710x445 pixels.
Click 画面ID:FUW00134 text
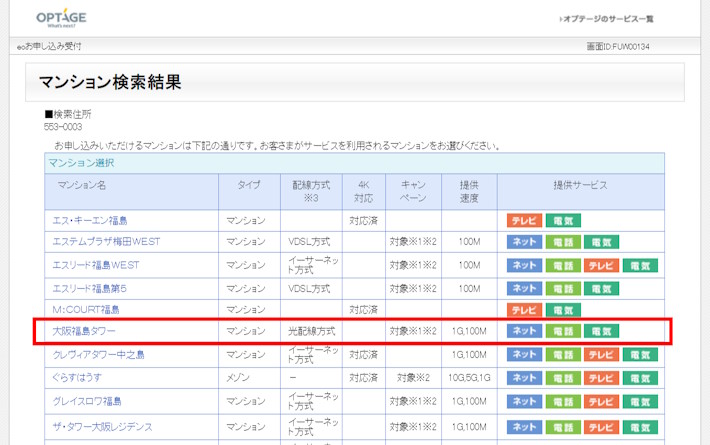coord(618,47)
